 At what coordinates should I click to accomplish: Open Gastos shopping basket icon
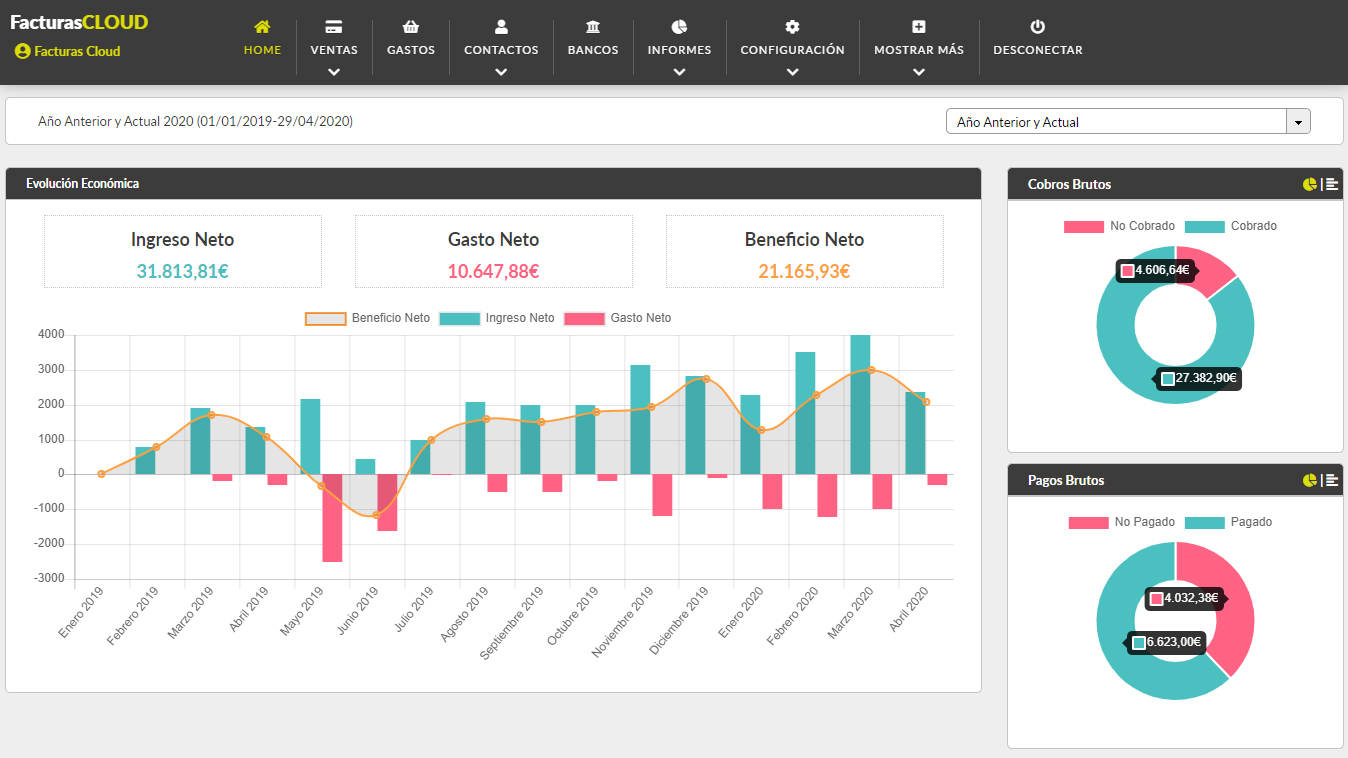[x=411, y=27]
